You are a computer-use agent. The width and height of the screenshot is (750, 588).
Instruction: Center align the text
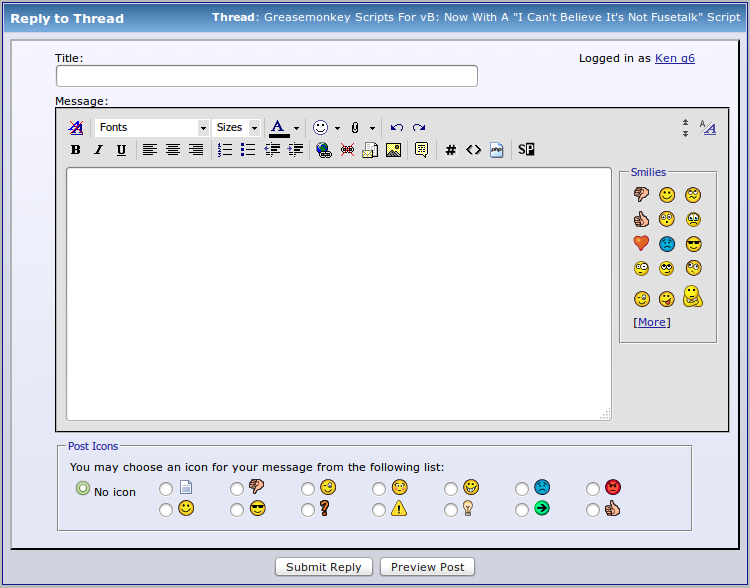point(173,150)
